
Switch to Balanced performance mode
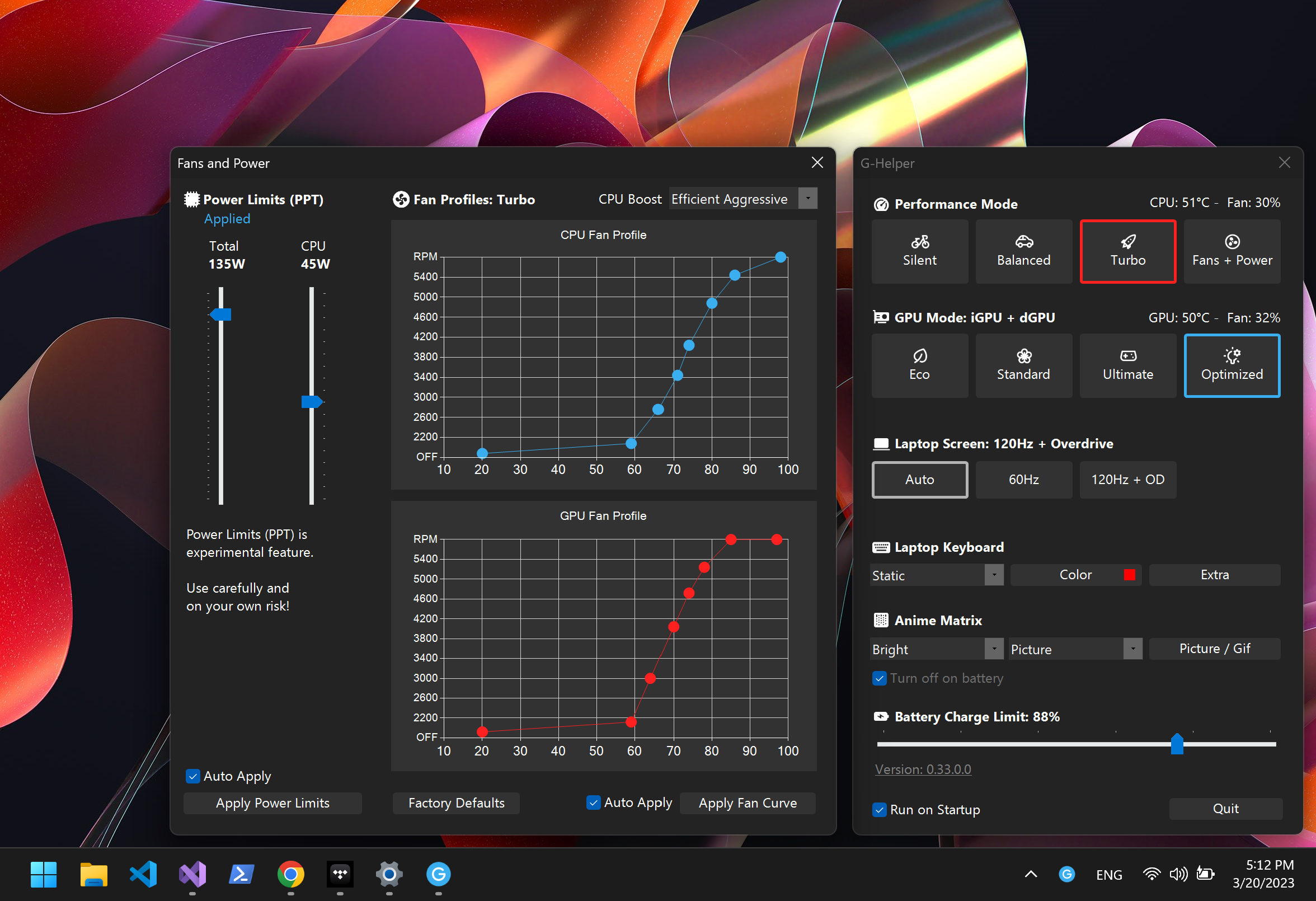pos(1023,251)
